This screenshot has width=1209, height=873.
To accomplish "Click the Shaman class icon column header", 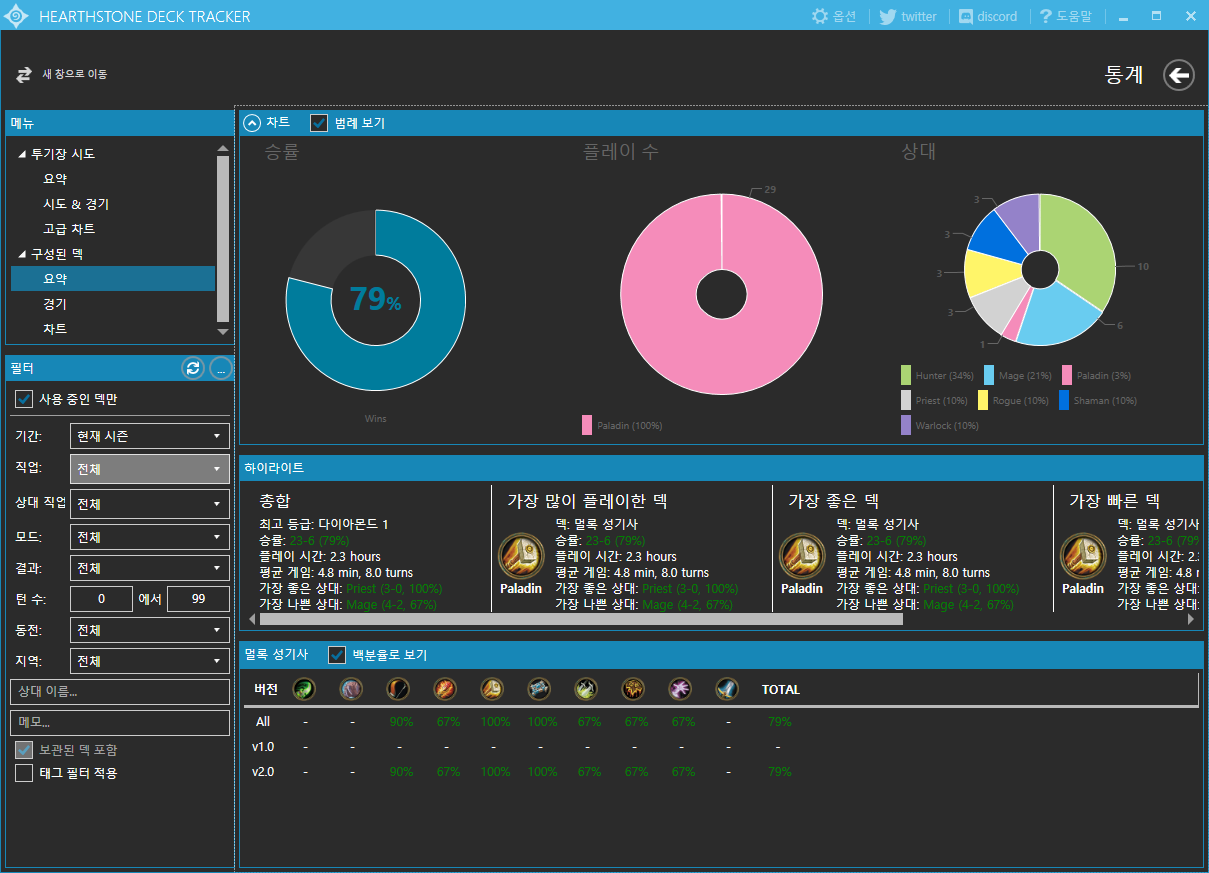I will click(x=633, y=689).
